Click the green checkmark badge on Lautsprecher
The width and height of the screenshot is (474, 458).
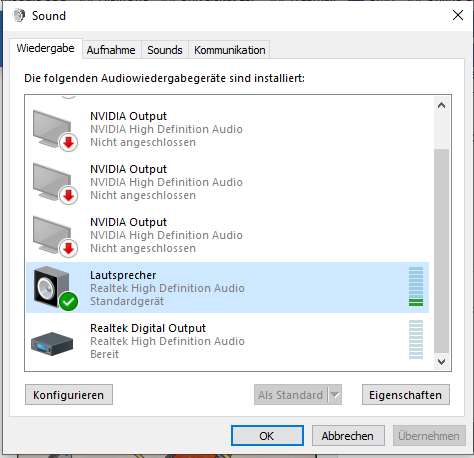click(69, 302)
